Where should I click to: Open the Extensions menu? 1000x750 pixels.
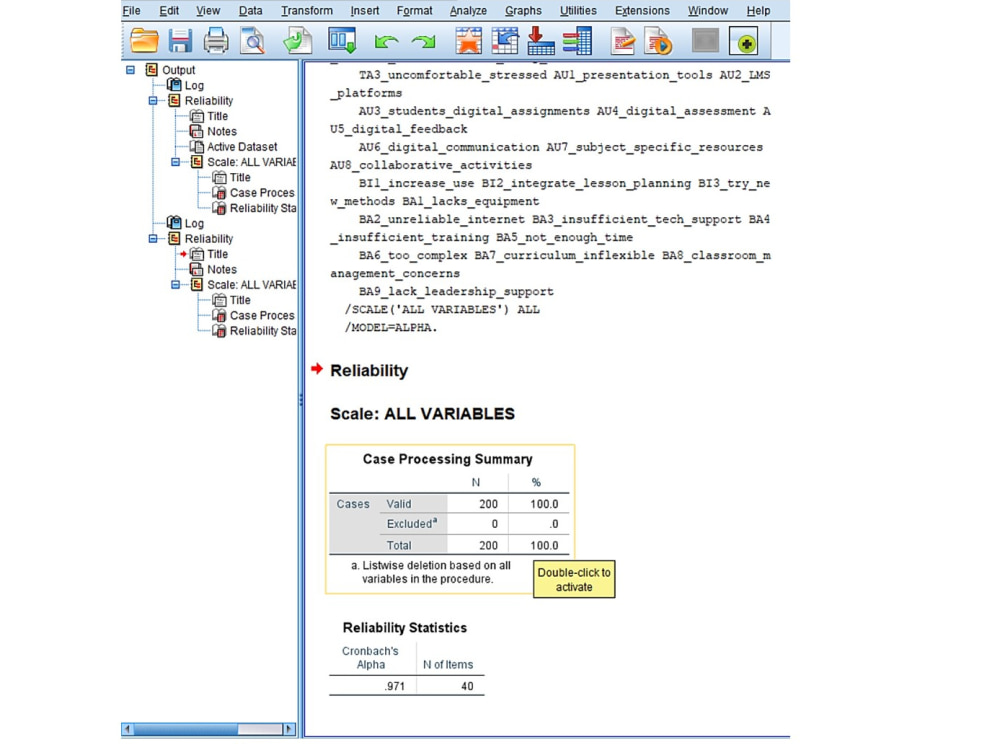[x=642, y=11]
